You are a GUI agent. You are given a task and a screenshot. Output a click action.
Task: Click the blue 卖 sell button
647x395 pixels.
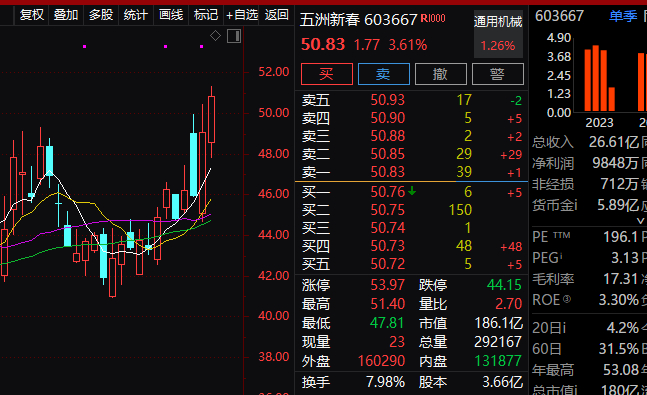(384, 74)
